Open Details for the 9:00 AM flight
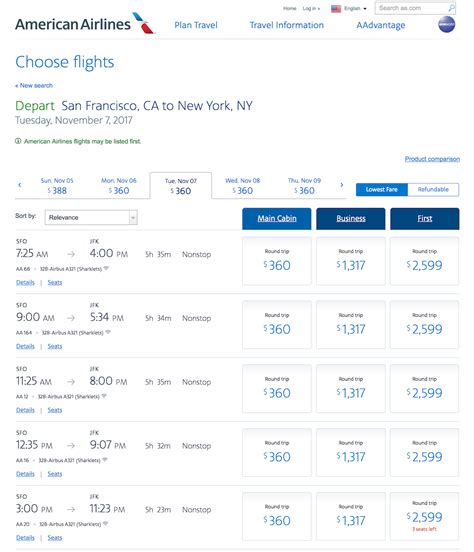The width and height of the screenshot is (474, 552). coord(25,346)
